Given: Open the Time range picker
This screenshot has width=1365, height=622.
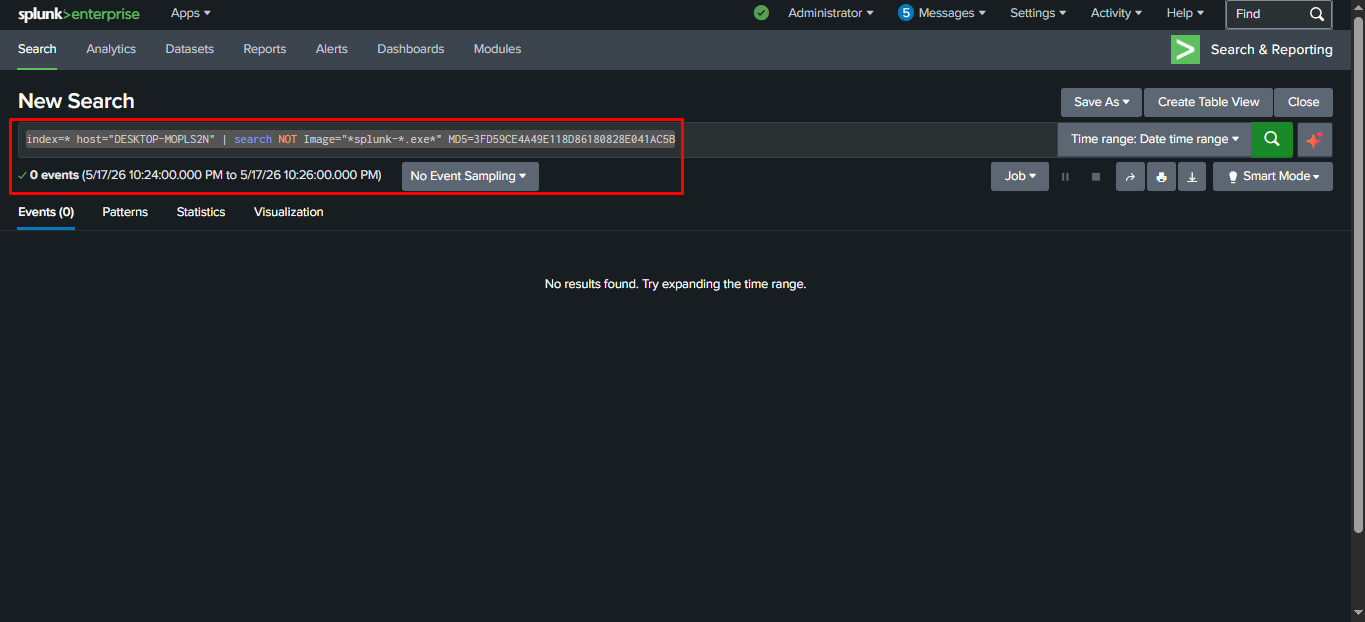Looking at the screenshot, I should point(1155,139).
